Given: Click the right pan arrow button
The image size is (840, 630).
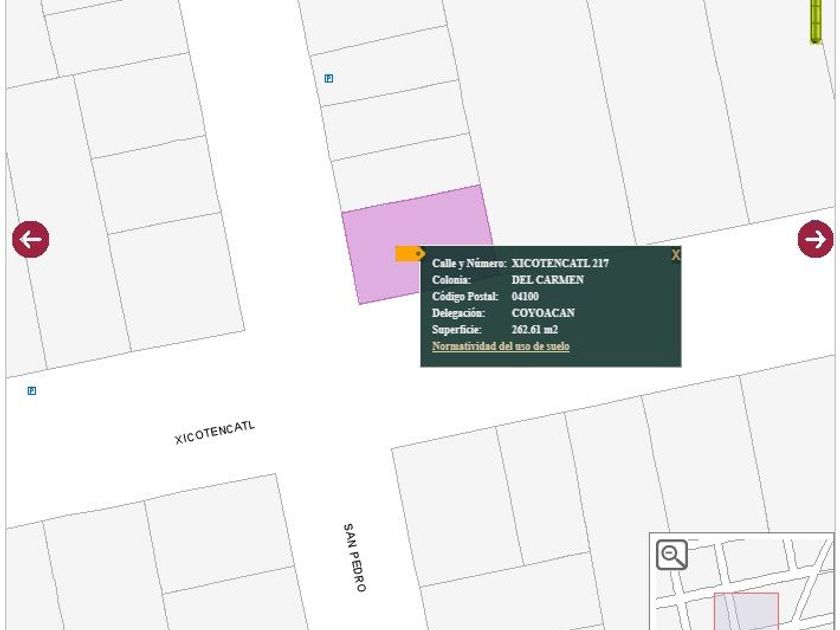Looking at the screenshot, I should 815,239.
